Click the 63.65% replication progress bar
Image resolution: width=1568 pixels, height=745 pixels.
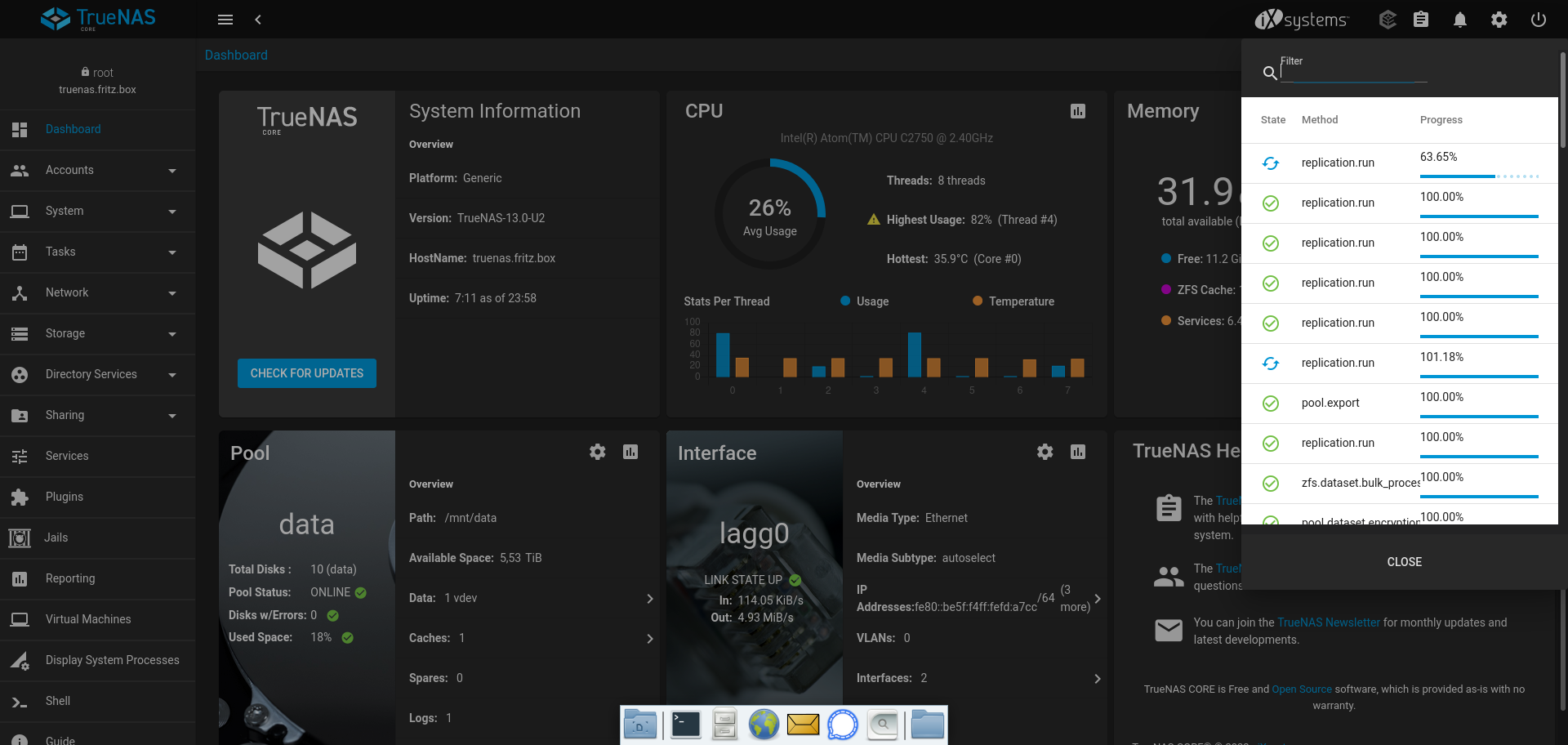click(x=1479, y=176)
